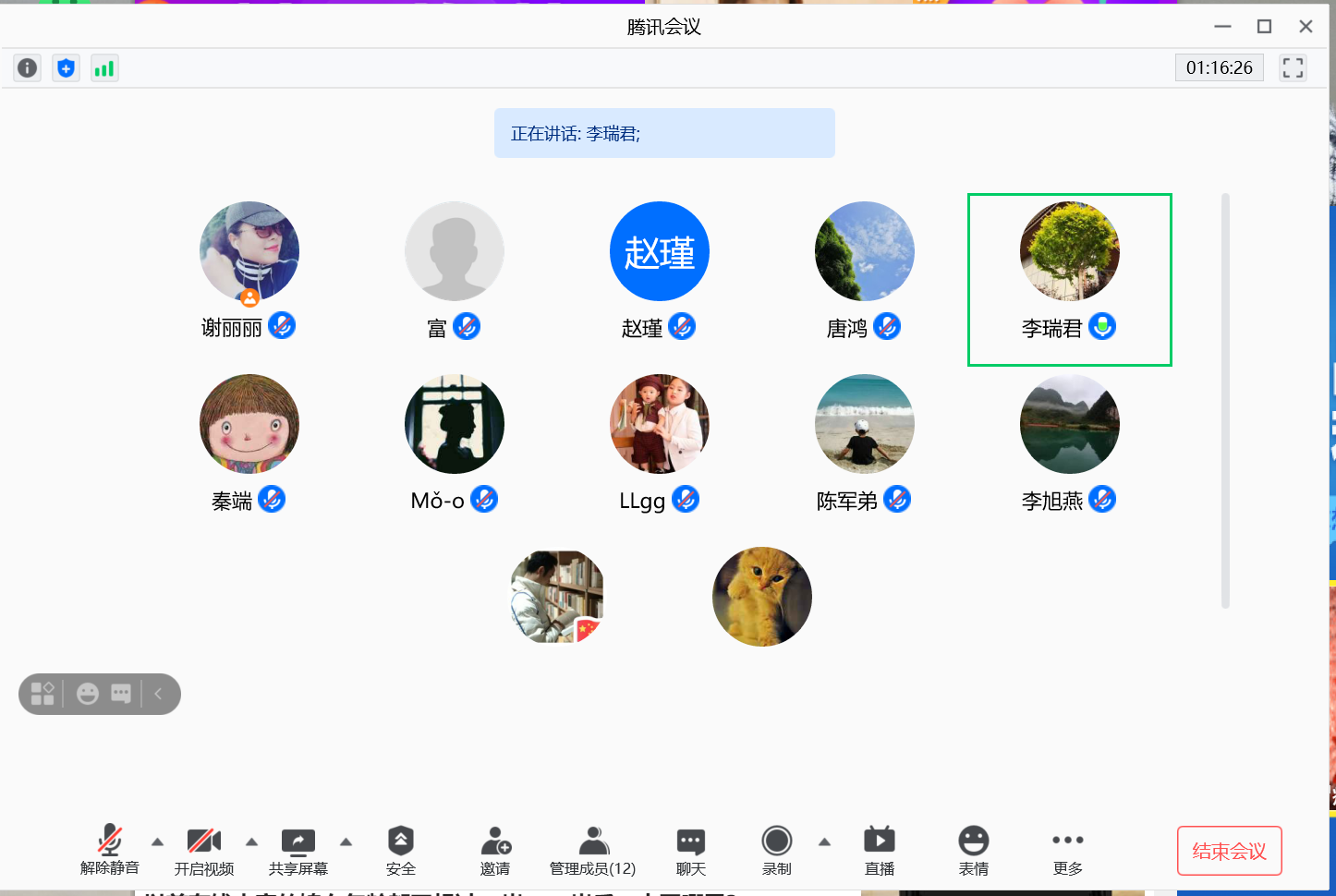Expand video options arrow beside 开启视频
The height and width of the screenshot is (896, 1336).
click(251, 842)
